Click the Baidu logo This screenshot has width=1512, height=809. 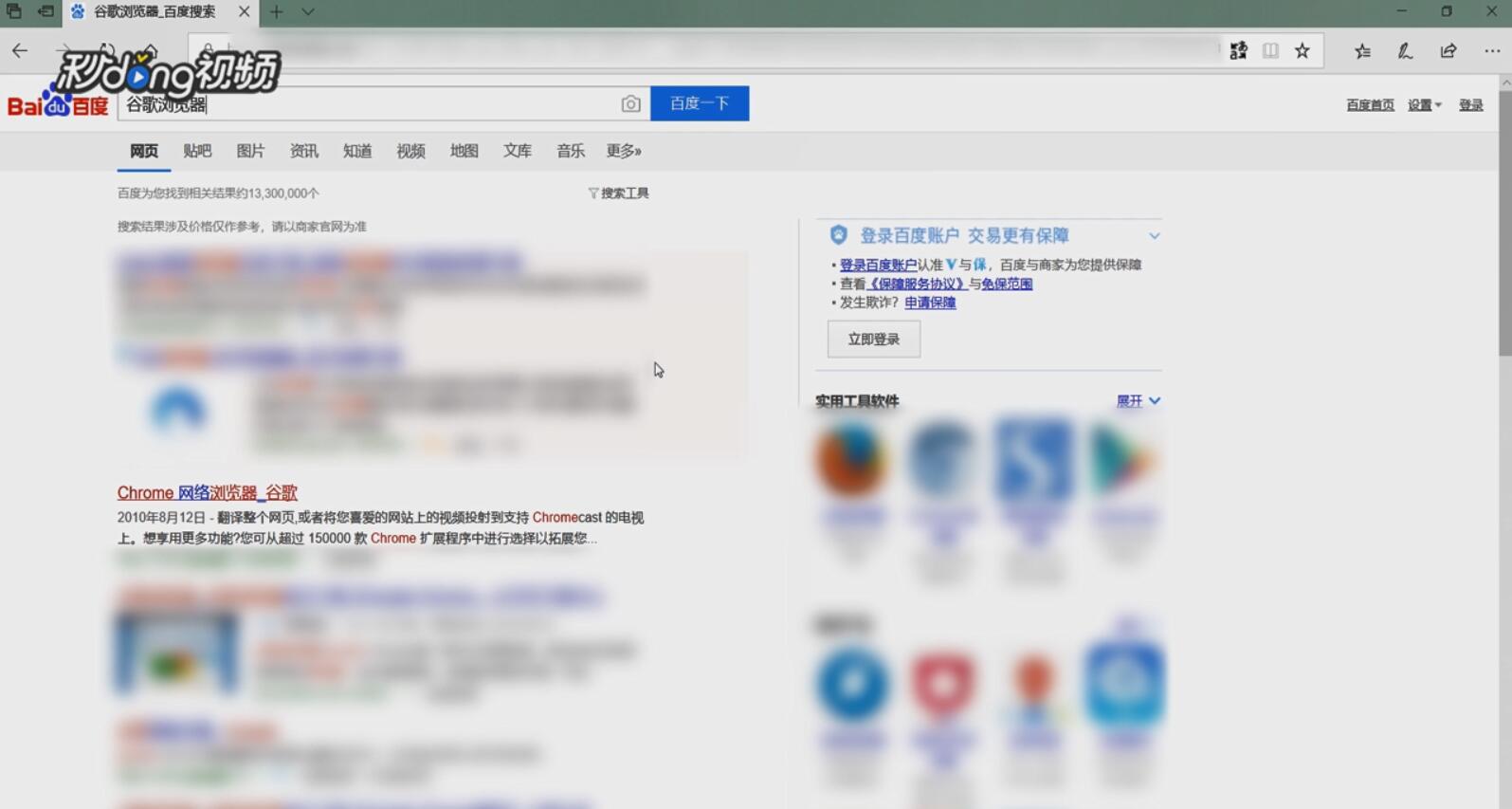58,105
